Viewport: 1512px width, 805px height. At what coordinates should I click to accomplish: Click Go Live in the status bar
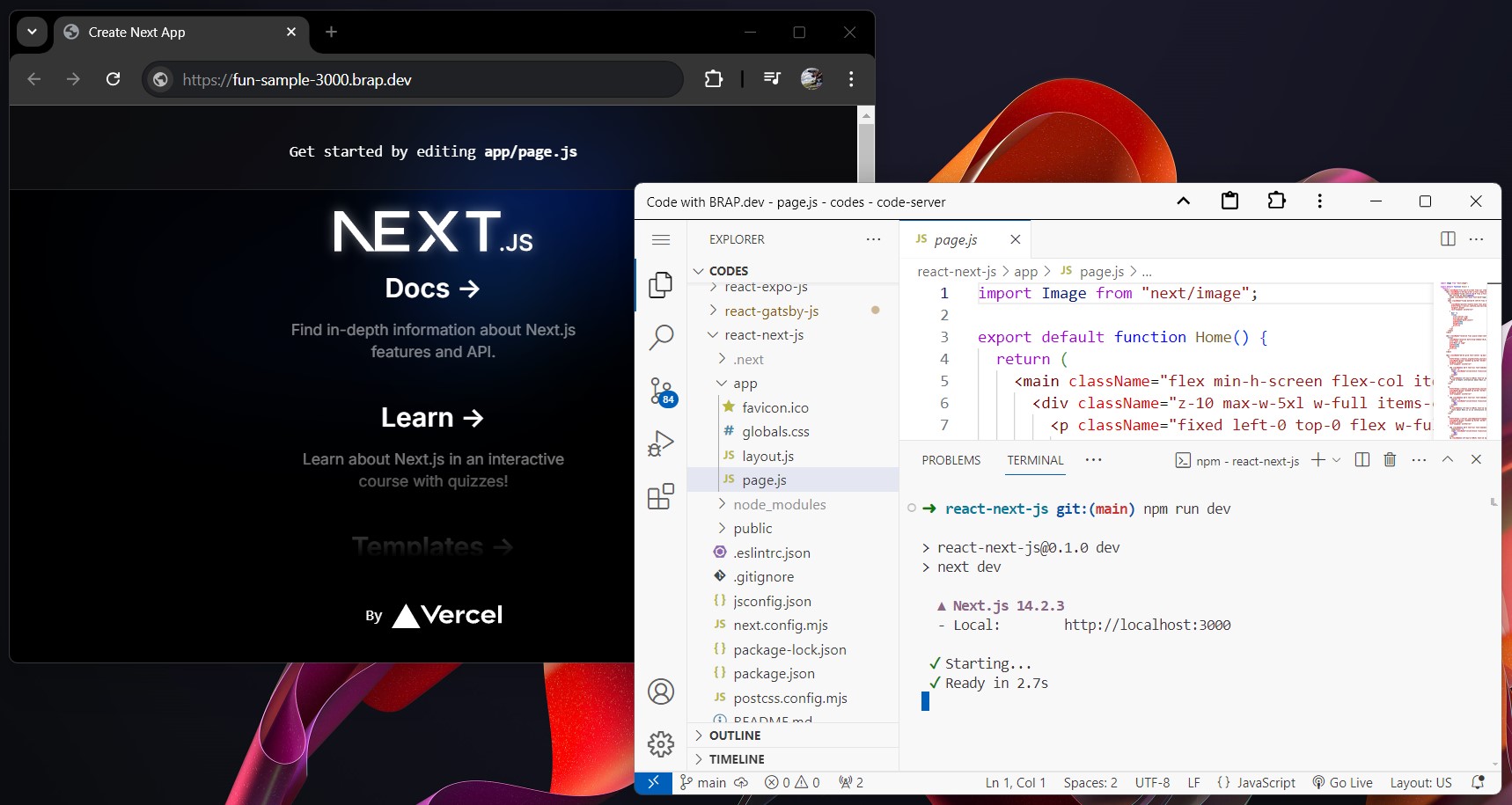coord(1343,782)
